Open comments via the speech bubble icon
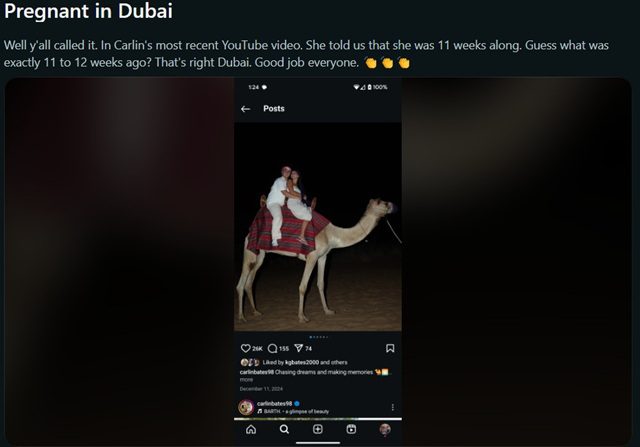The image size is (640, 447). (x=272, y=348)
